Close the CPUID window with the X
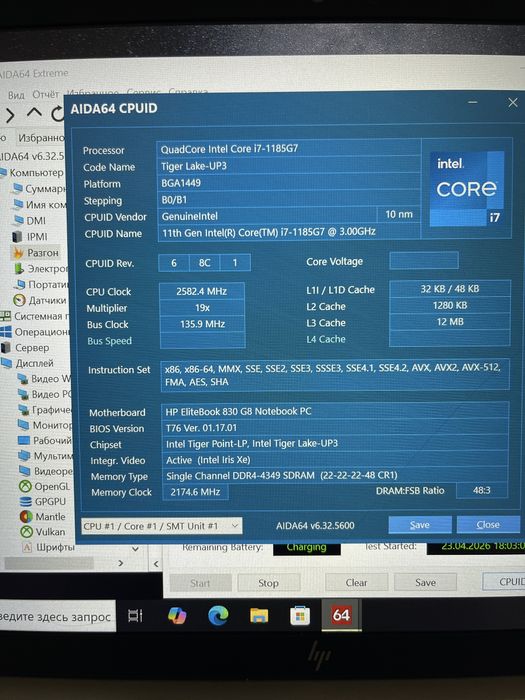525x700 pixels. 513,103
